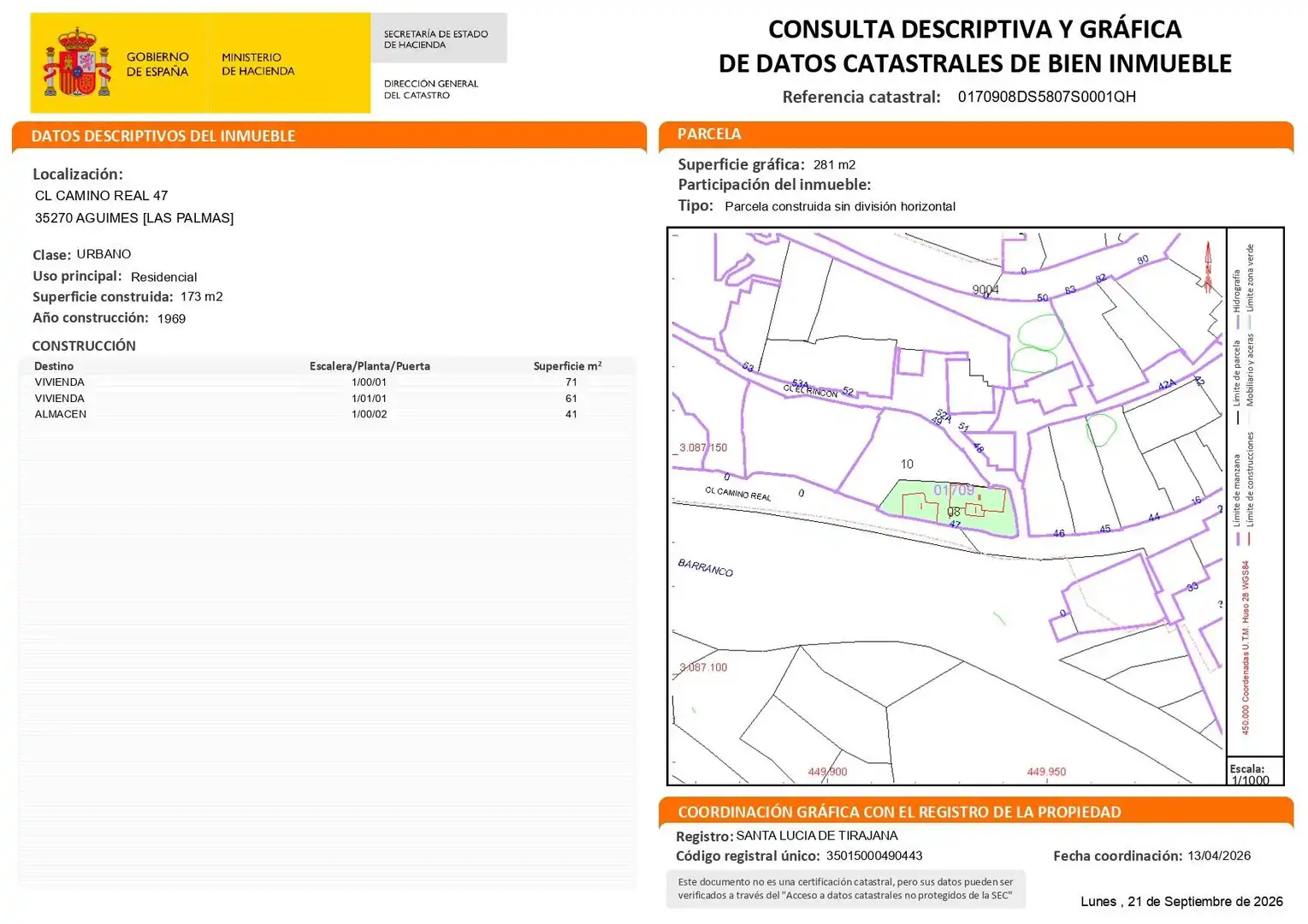Select construction year "1969"
This screenshot has width=1308, height=924.
point(171,319)
